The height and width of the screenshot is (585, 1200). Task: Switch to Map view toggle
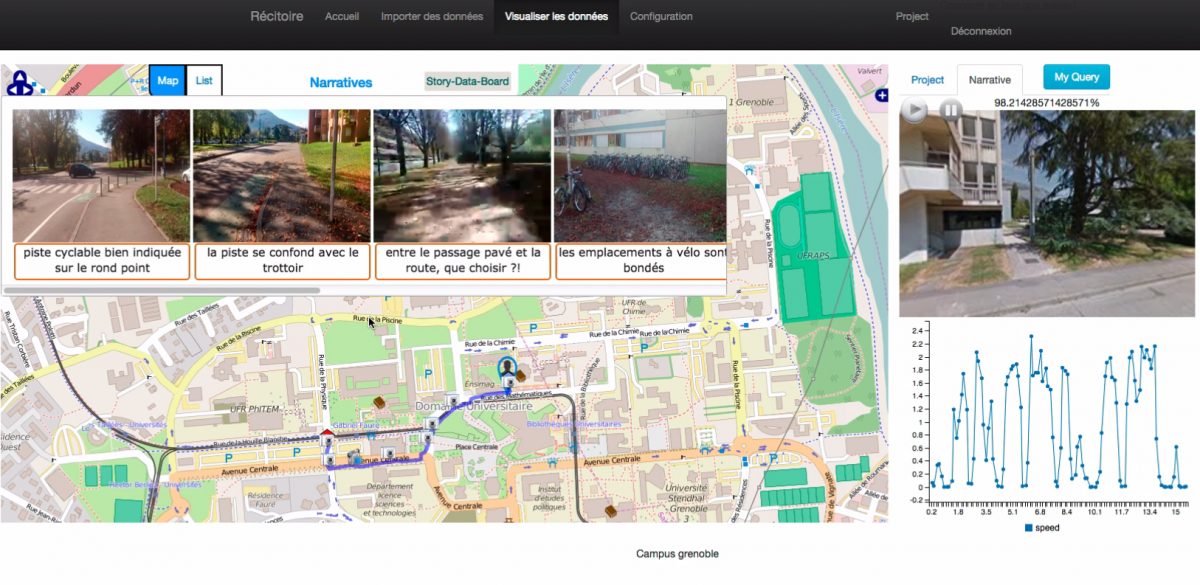(167, 80)
